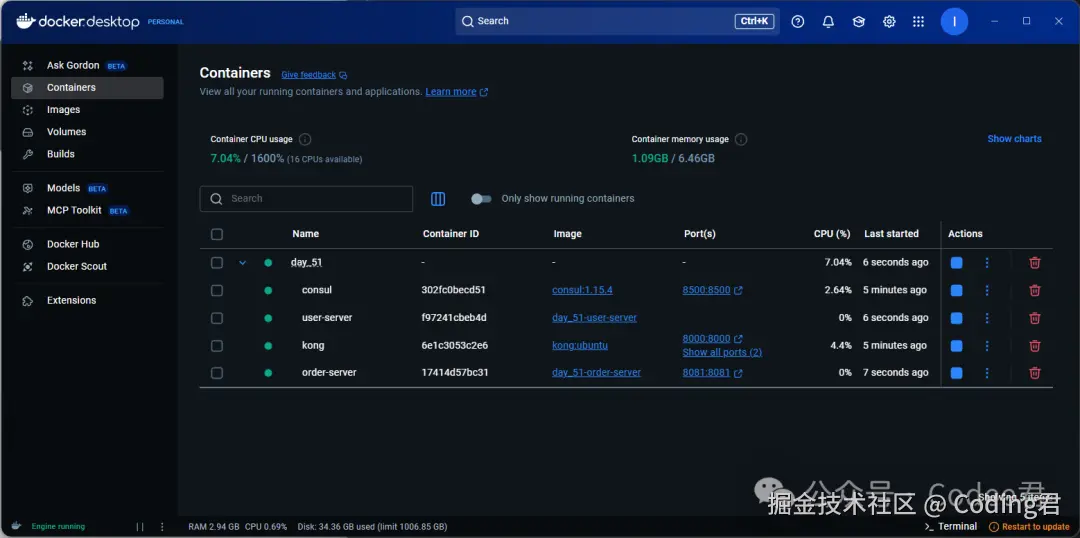
Task: Click the global Search box in header
Action: pyautogui.click(x=617, y=21)
